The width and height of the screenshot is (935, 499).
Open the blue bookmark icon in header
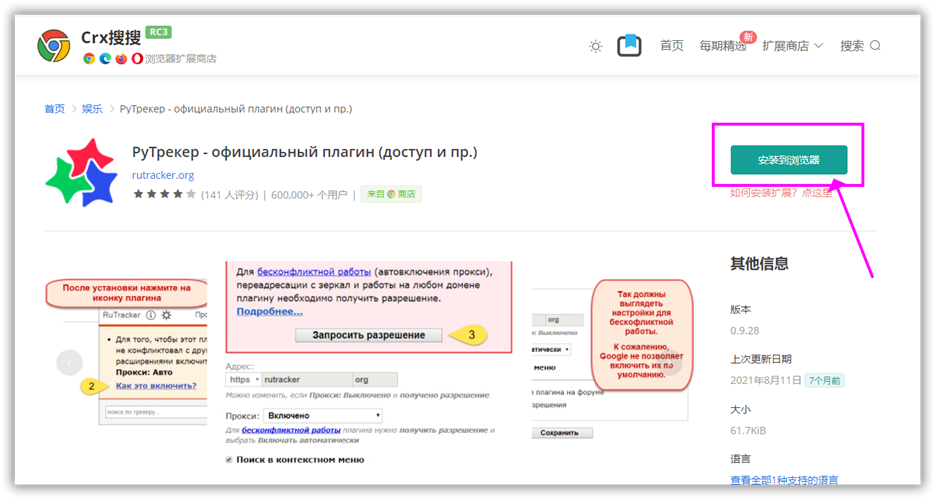point(628,45)
